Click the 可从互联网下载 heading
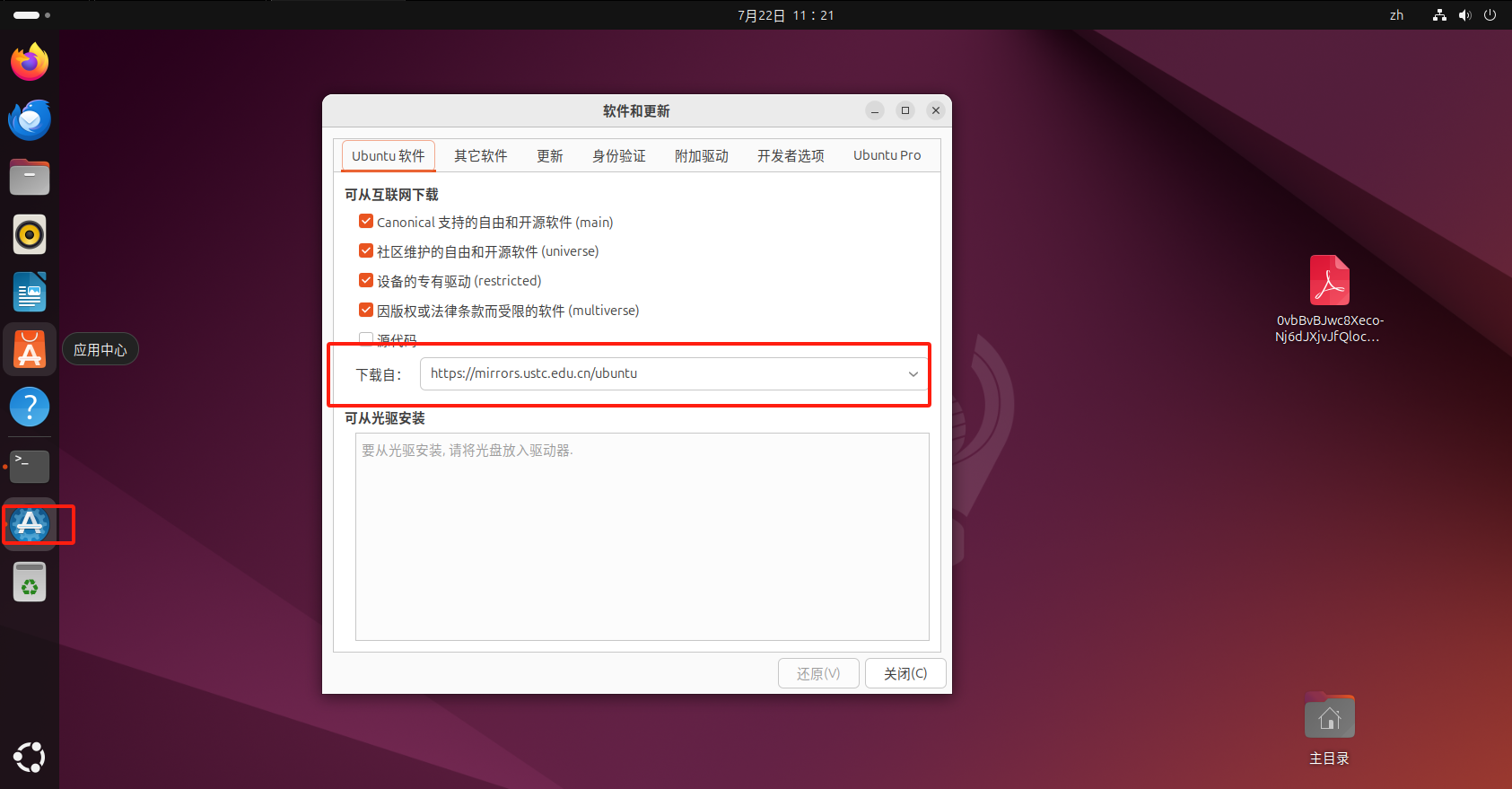 click(391, 195)
